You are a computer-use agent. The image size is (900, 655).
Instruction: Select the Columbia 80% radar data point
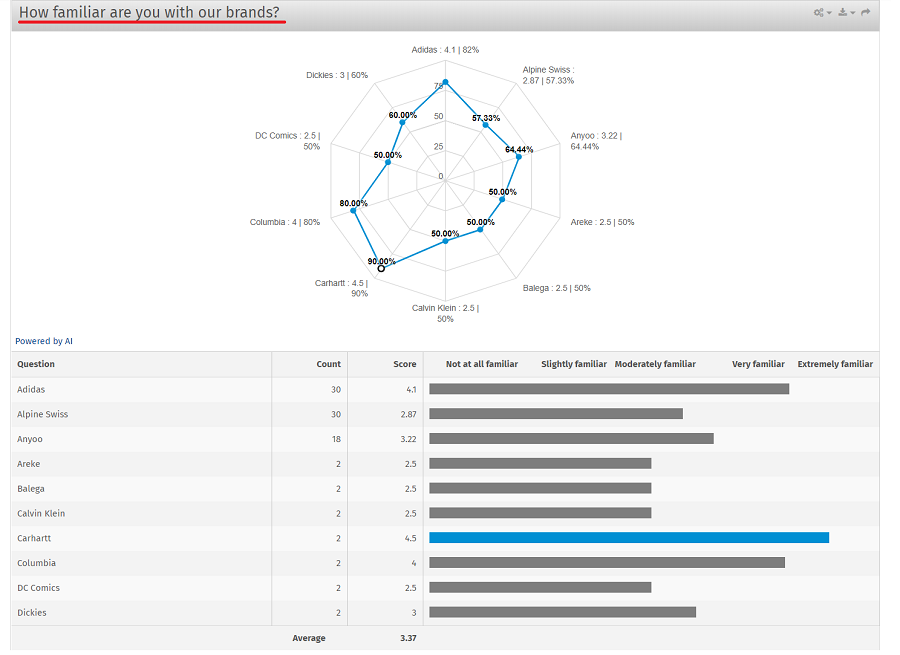353,210
